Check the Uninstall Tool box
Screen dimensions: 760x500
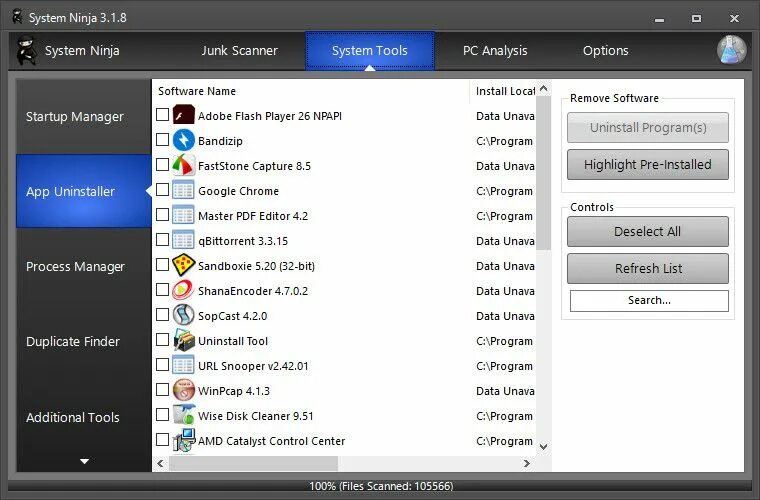coord(162,340)
